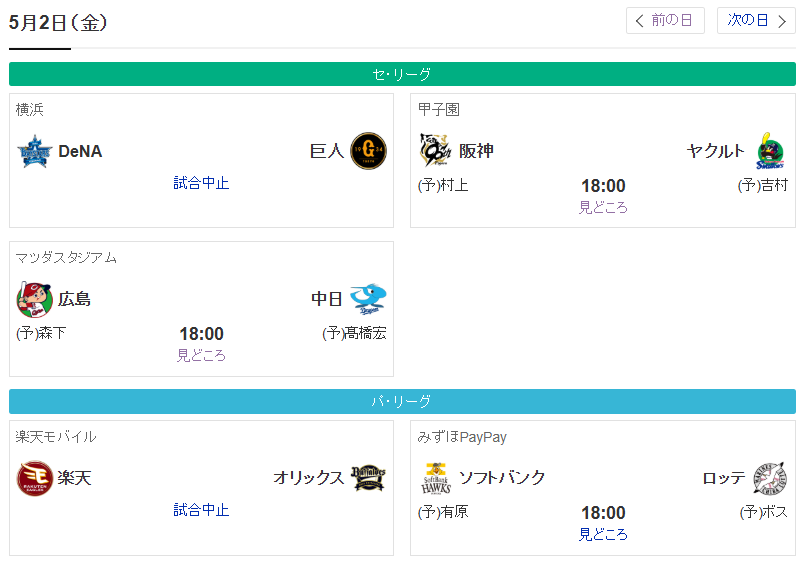Click the Hiroshima Carp mascot logo
Screen dimensions: 809x584
pos(35,299)
